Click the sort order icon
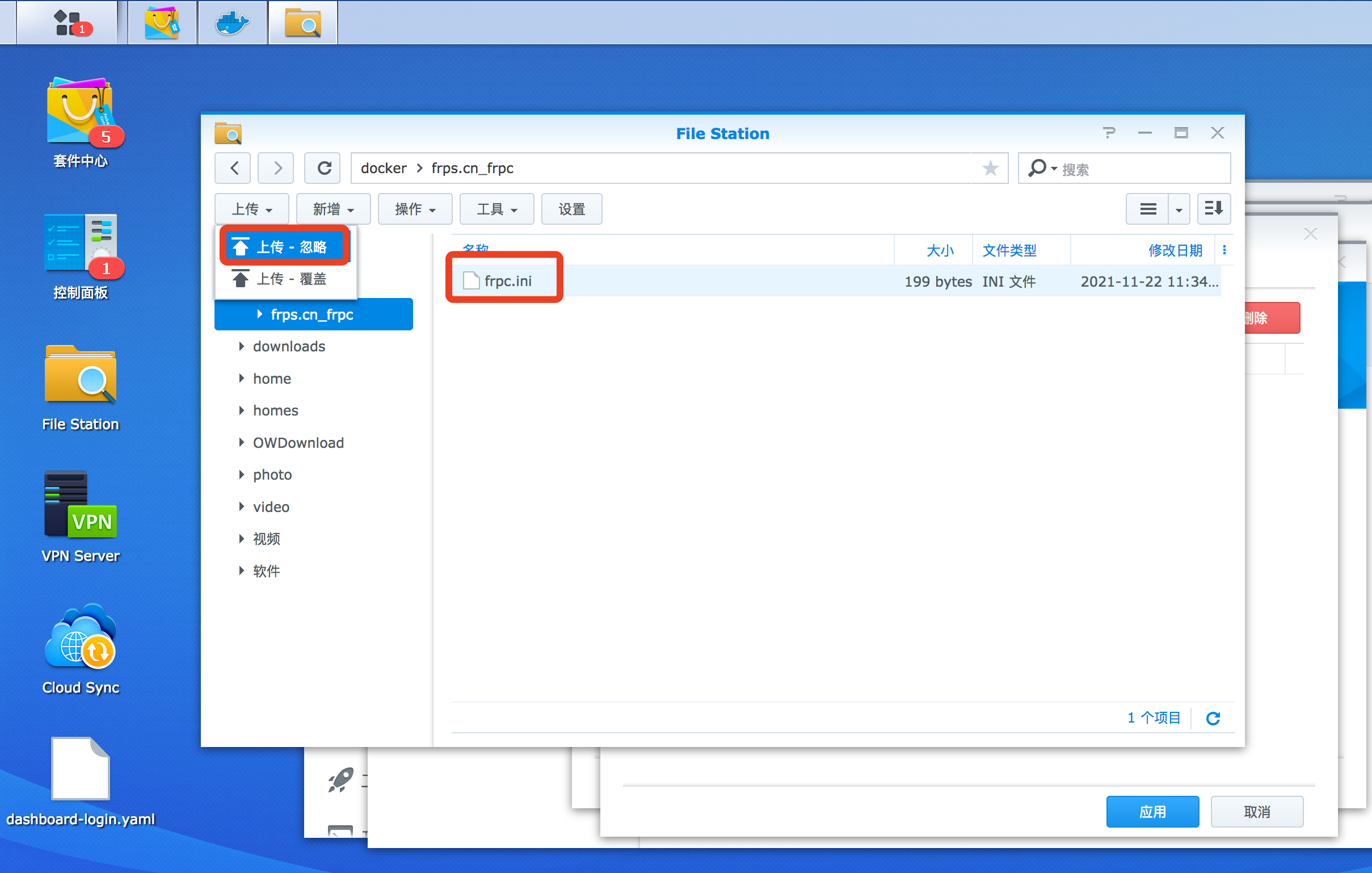This screenshot has height=873, width=1372. (1213, 209)
